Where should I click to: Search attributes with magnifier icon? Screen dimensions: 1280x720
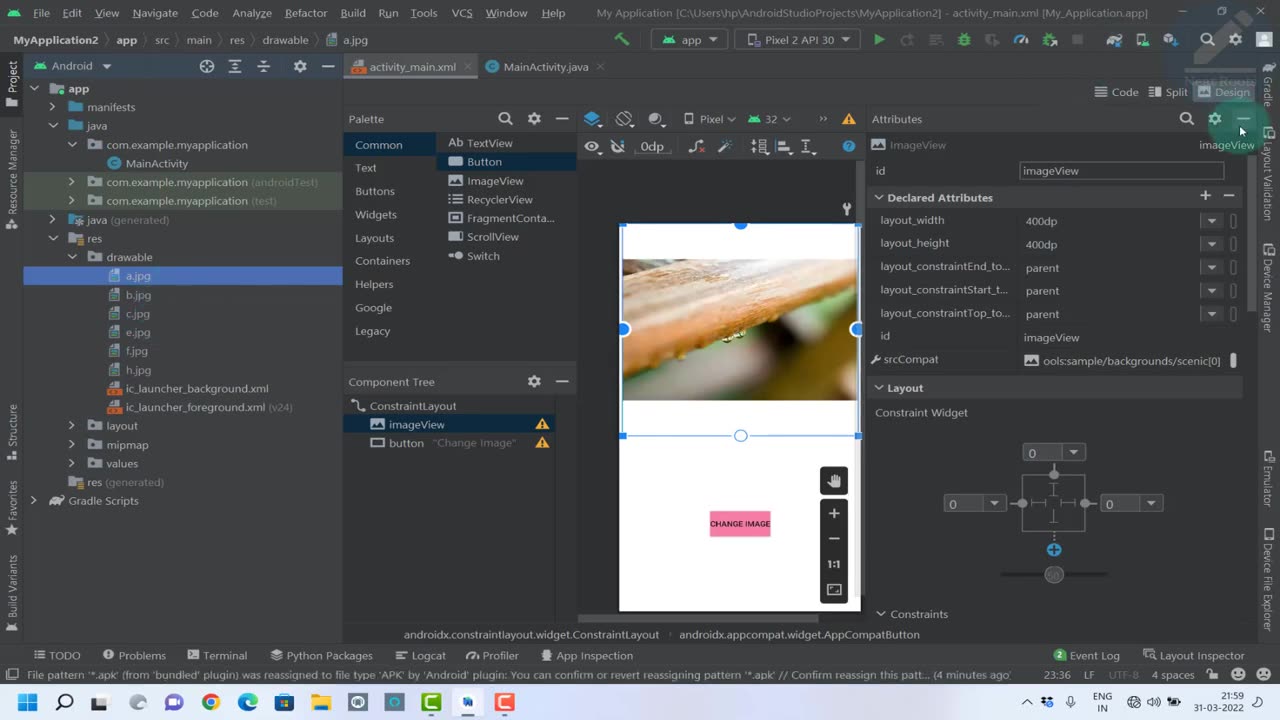tap(1186, 119)
